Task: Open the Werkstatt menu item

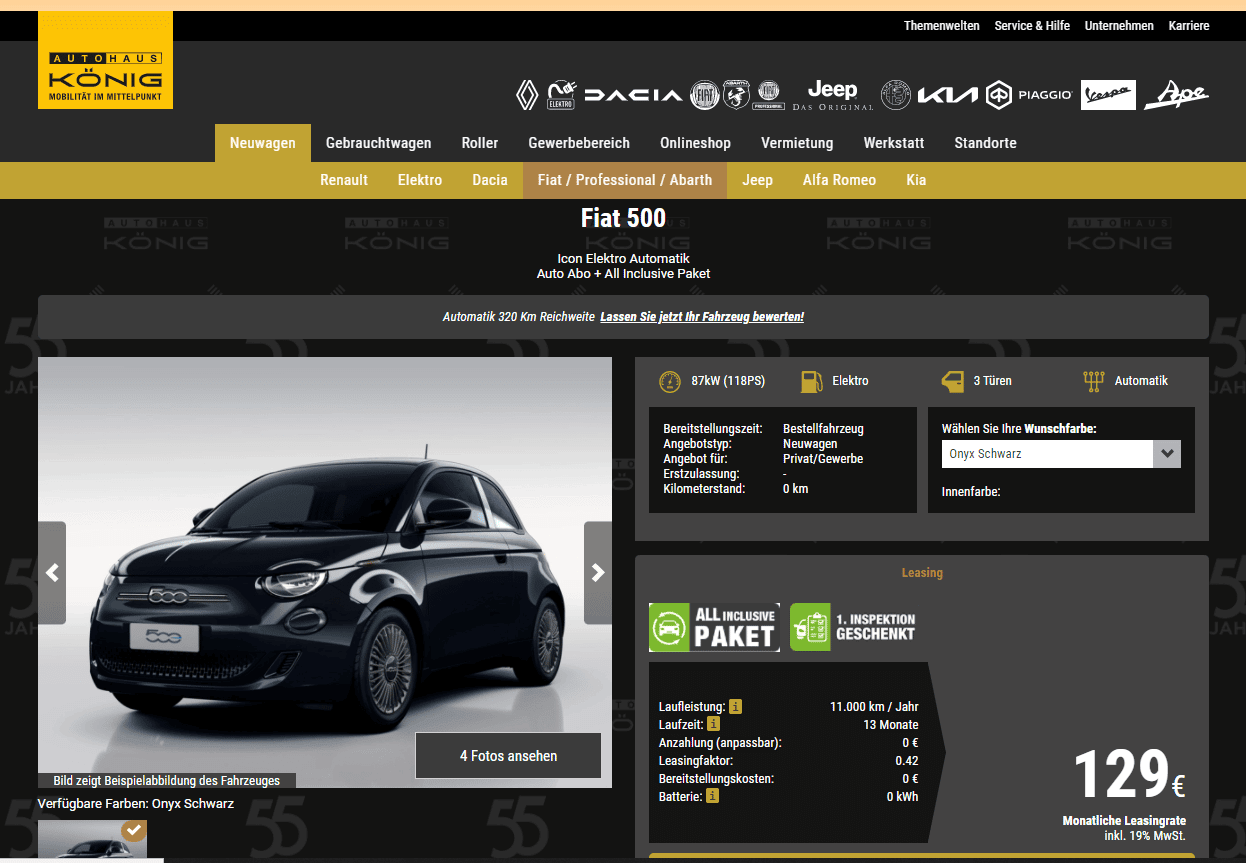Action: pyautogui.click(x=894, y=143)
